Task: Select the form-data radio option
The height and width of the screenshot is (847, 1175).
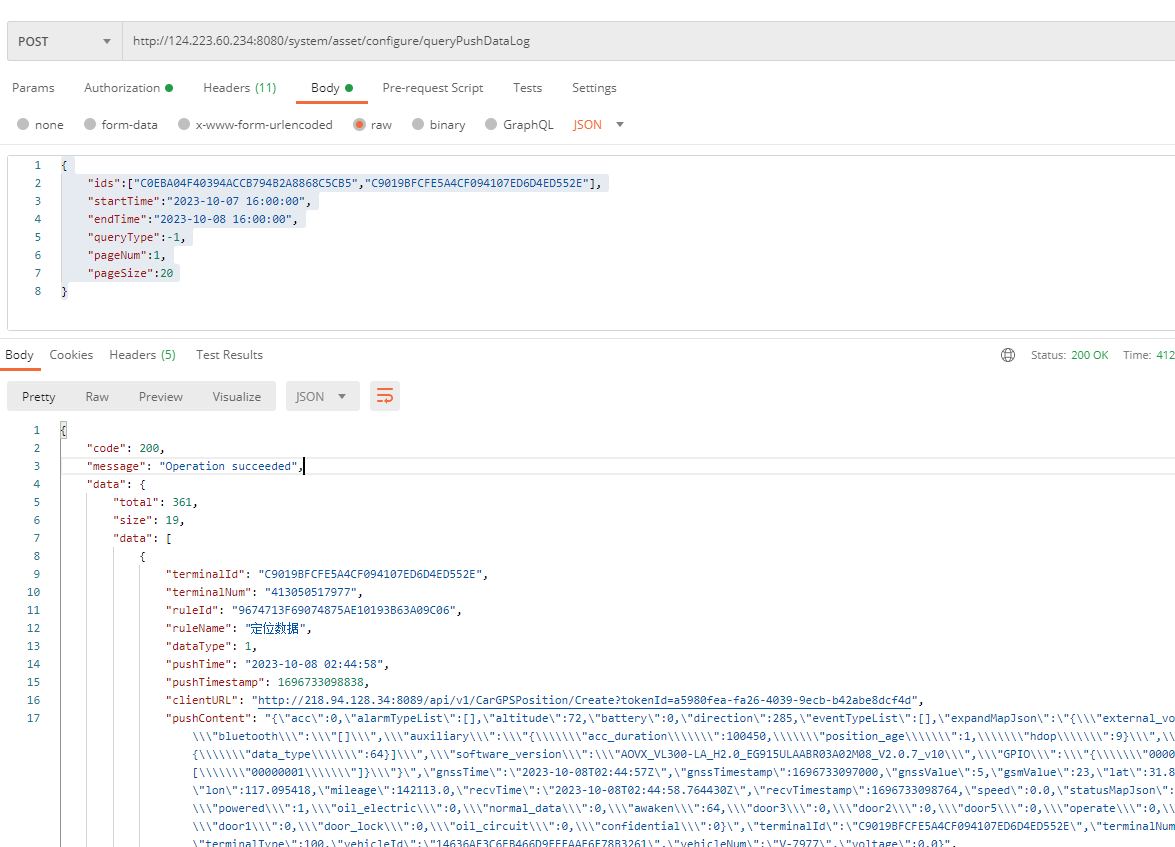Action: click(91, 125)
